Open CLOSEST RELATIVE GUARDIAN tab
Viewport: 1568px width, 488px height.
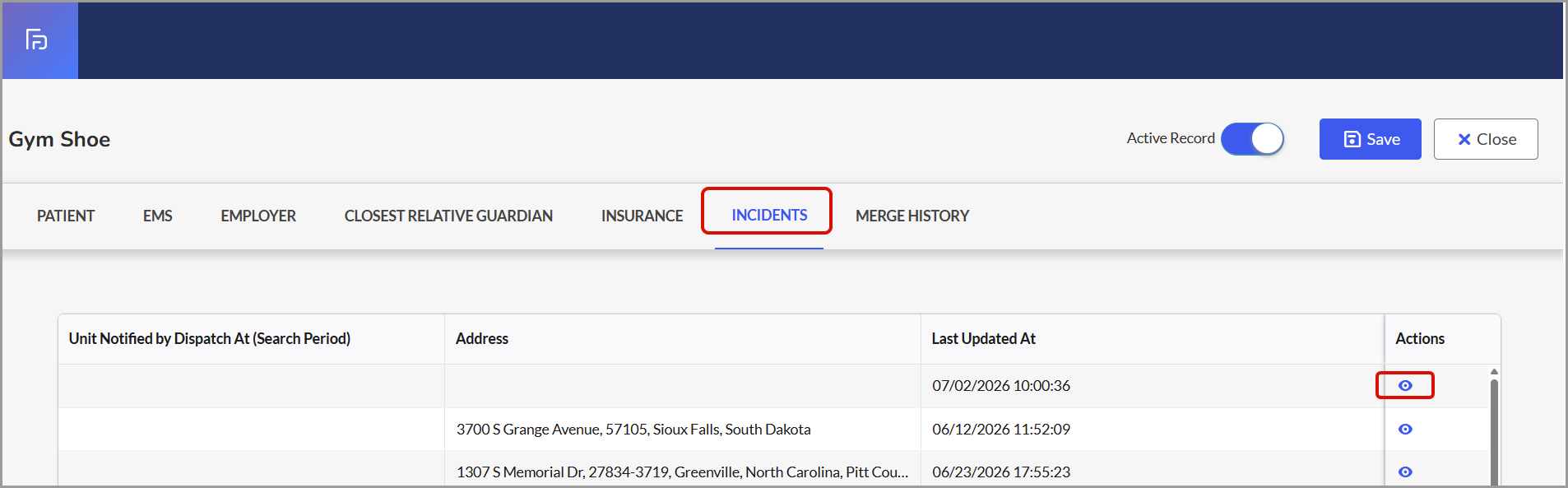tap(448, 216)
